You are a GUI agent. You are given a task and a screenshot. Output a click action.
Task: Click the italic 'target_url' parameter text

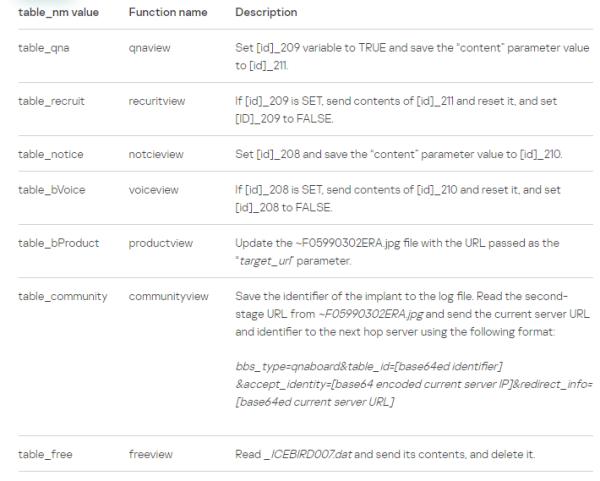(266, 261)
